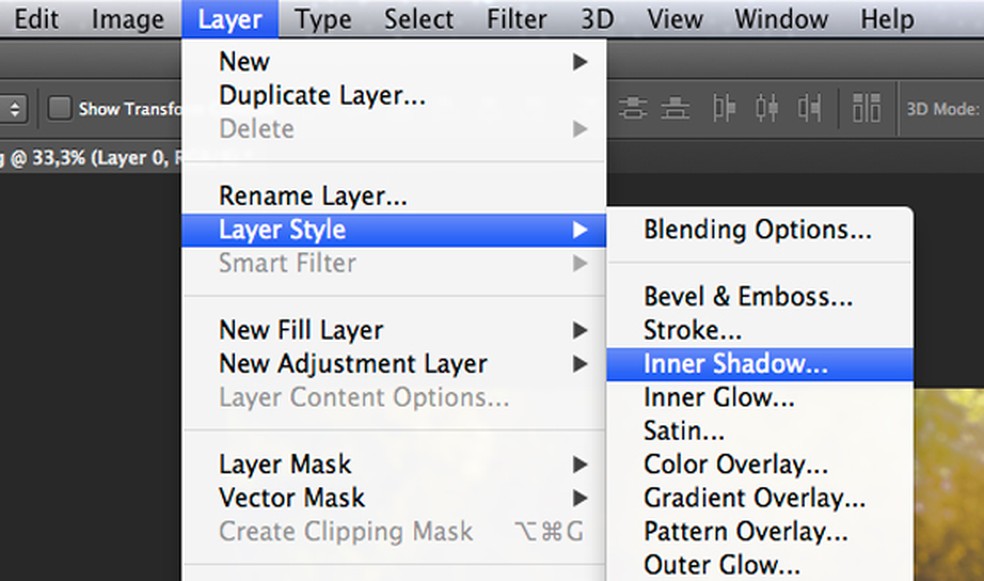Screen dimensions: 984x581
Task: Choose Inner Shadow from Layer Style
Action: coord(735,364)
